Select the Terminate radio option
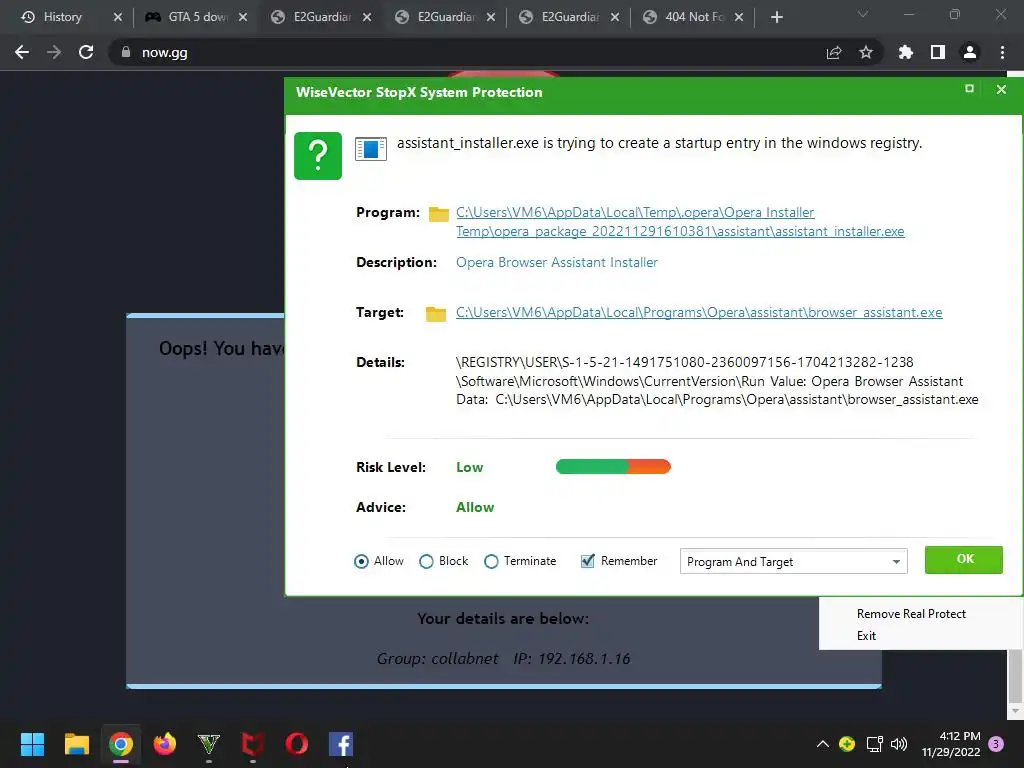The height and width of the screenshot is (768, 1024). click(x=491, y=562)
